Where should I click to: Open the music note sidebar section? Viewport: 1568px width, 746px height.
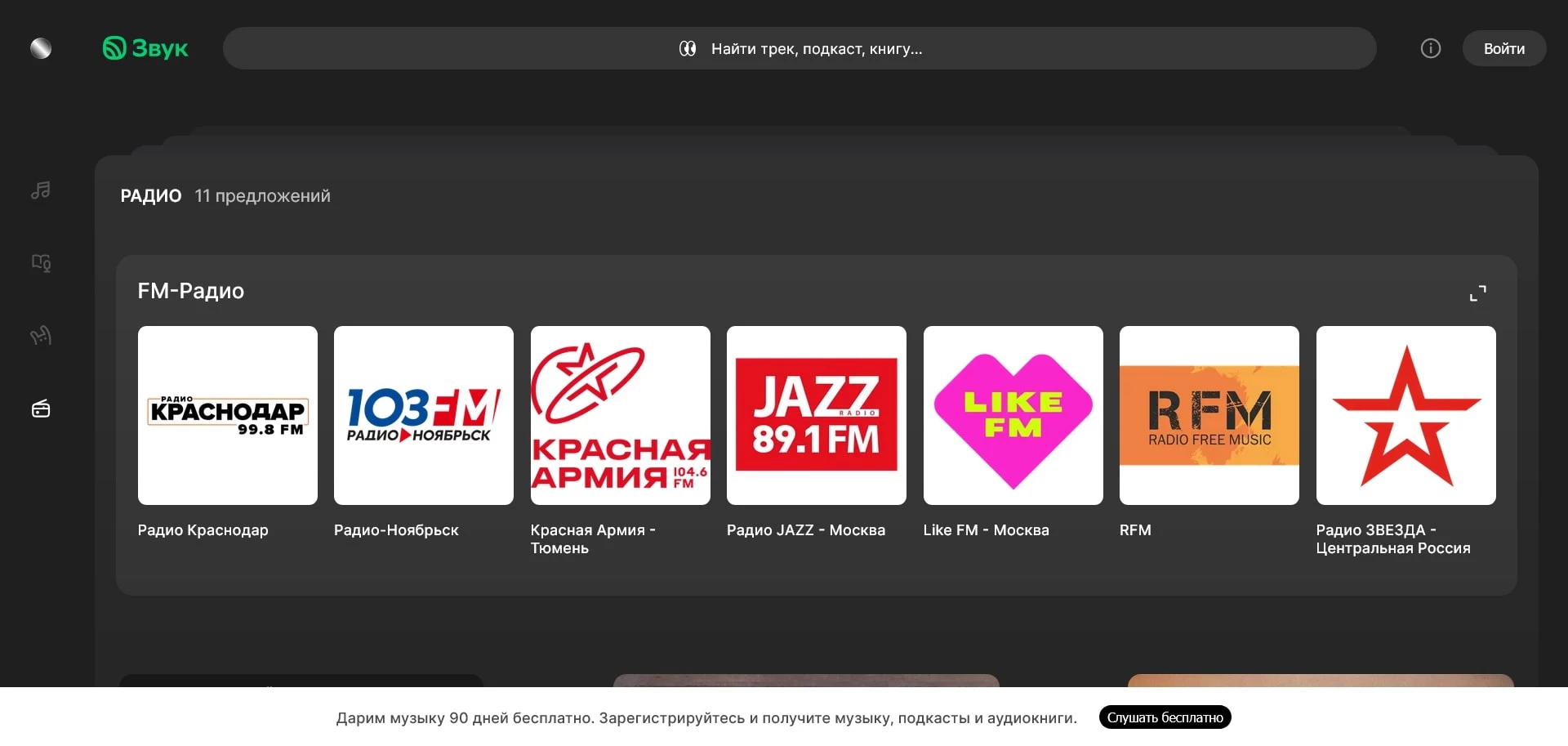click(x=41, y=190)
